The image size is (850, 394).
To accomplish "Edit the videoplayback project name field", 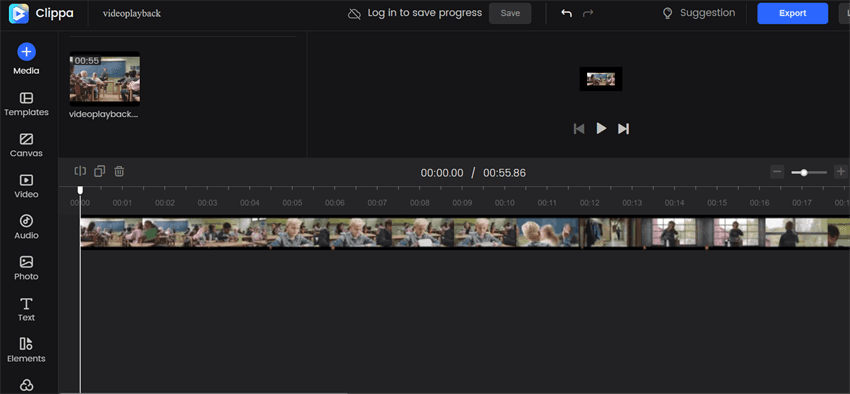I will 132,14.
